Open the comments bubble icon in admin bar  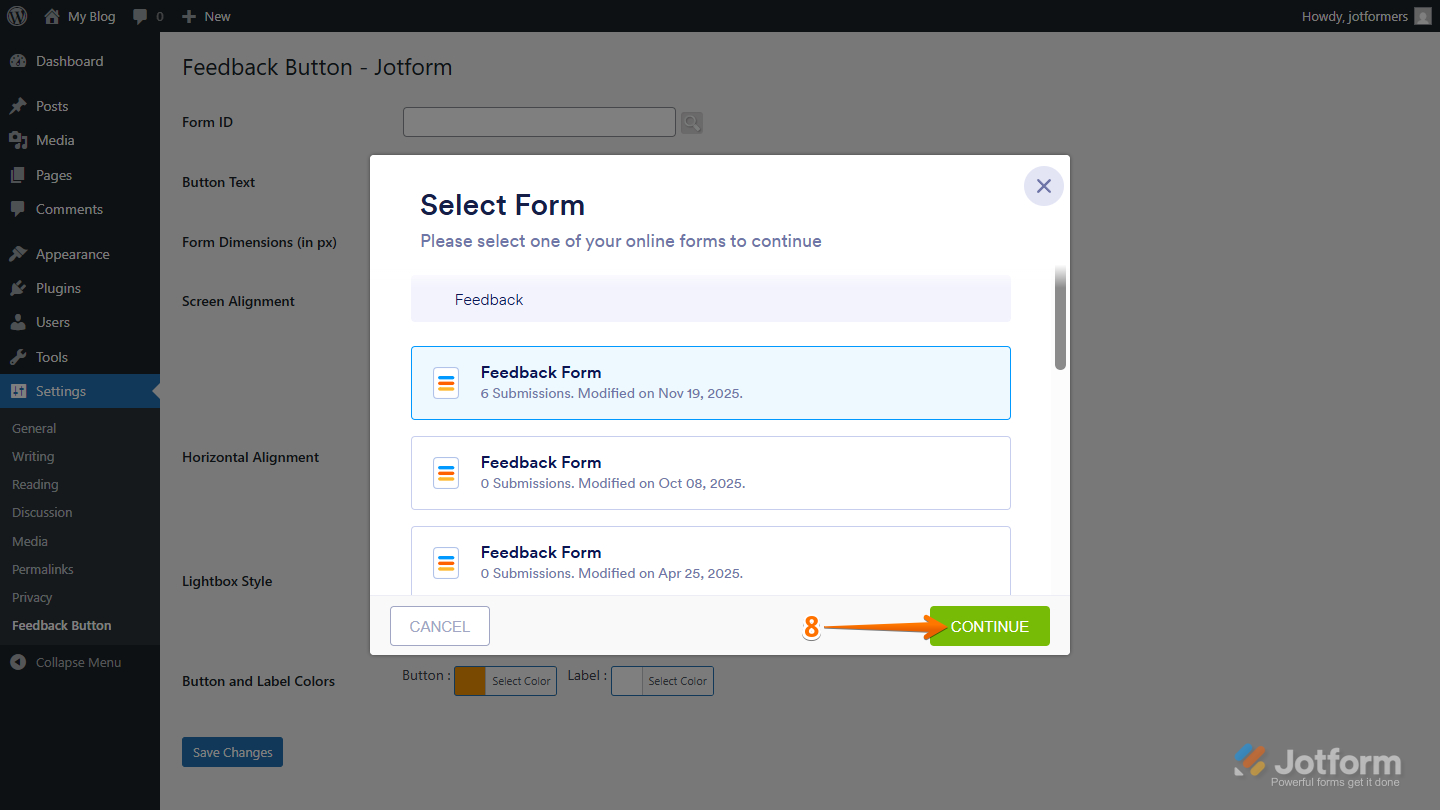pos(141,16)
